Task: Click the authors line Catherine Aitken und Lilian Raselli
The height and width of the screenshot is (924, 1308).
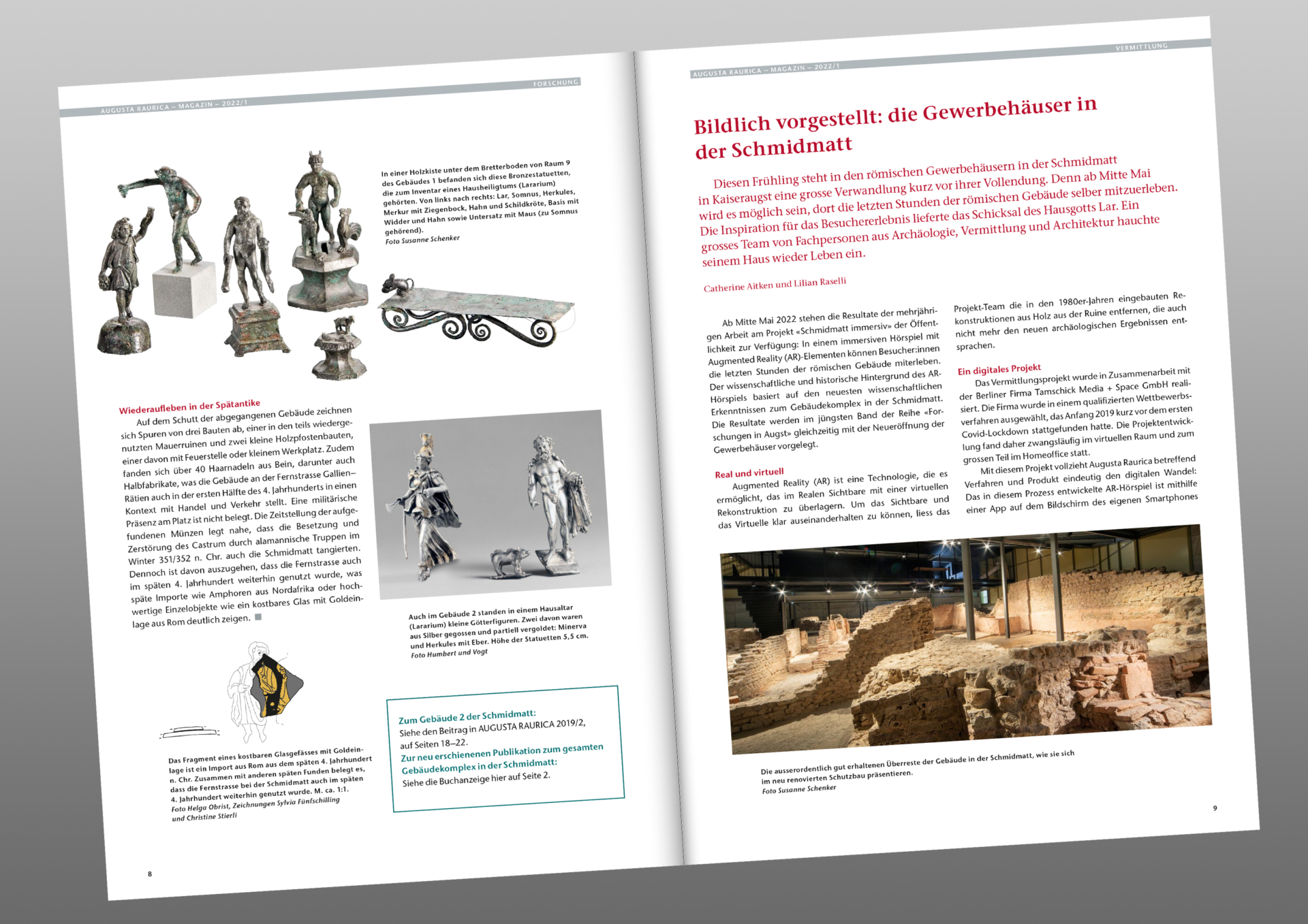Action: [x=775, y=284]
